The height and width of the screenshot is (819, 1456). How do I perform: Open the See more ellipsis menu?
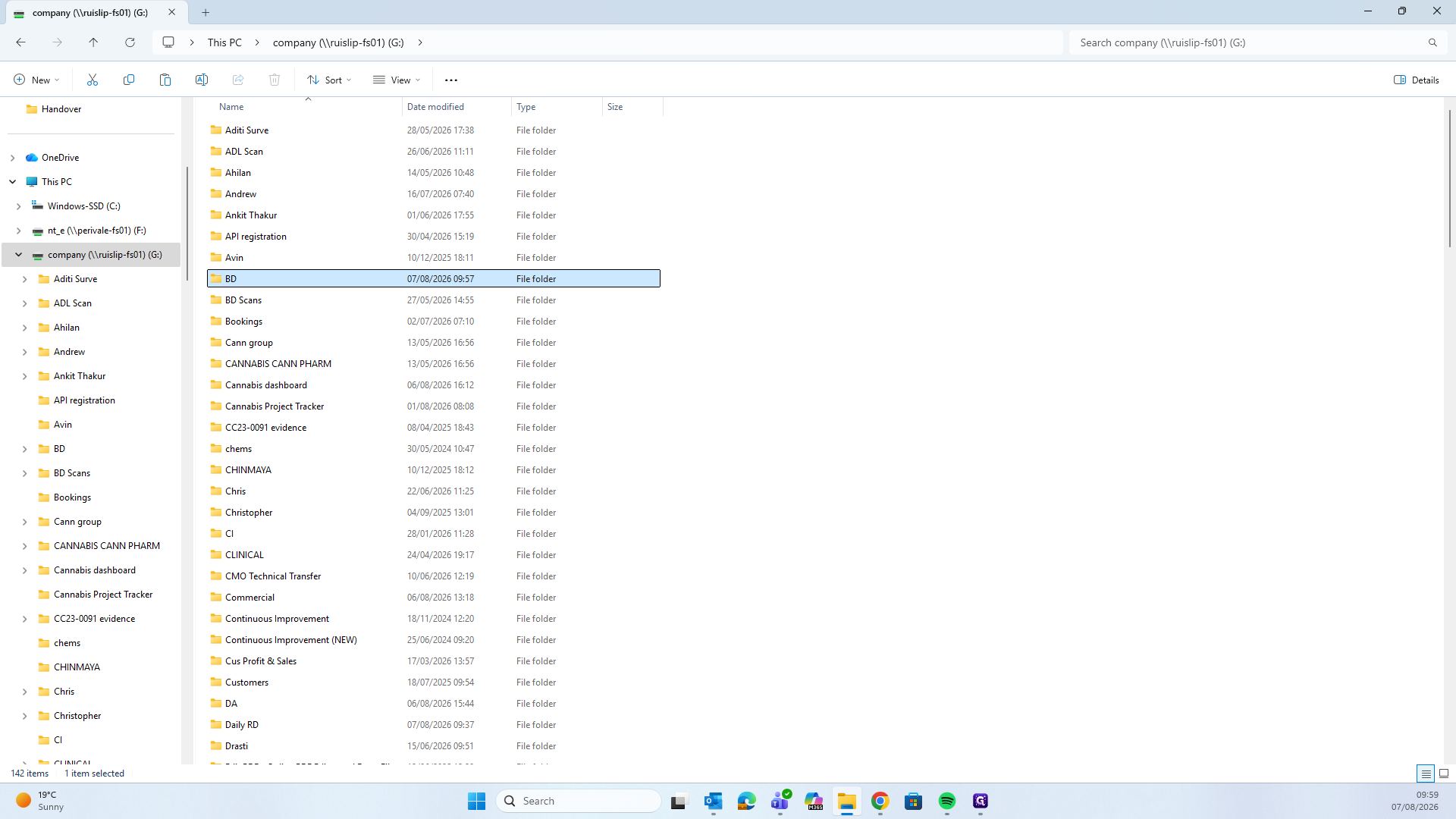pyautogui.click(x=451, y=80)
